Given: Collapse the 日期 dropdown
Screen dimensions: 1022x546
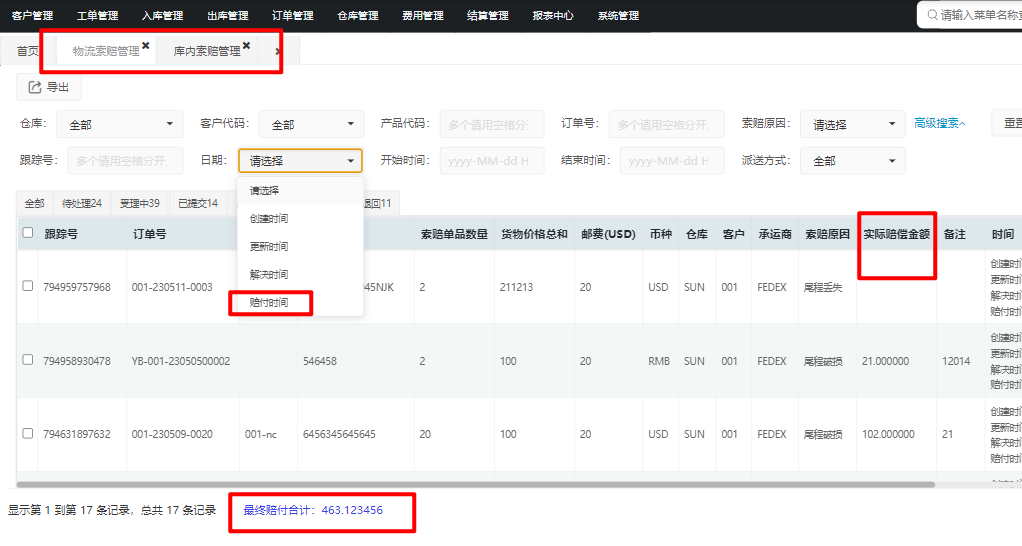Looking at the screenshot, I should pyautogui.click(x=300, y=160).
